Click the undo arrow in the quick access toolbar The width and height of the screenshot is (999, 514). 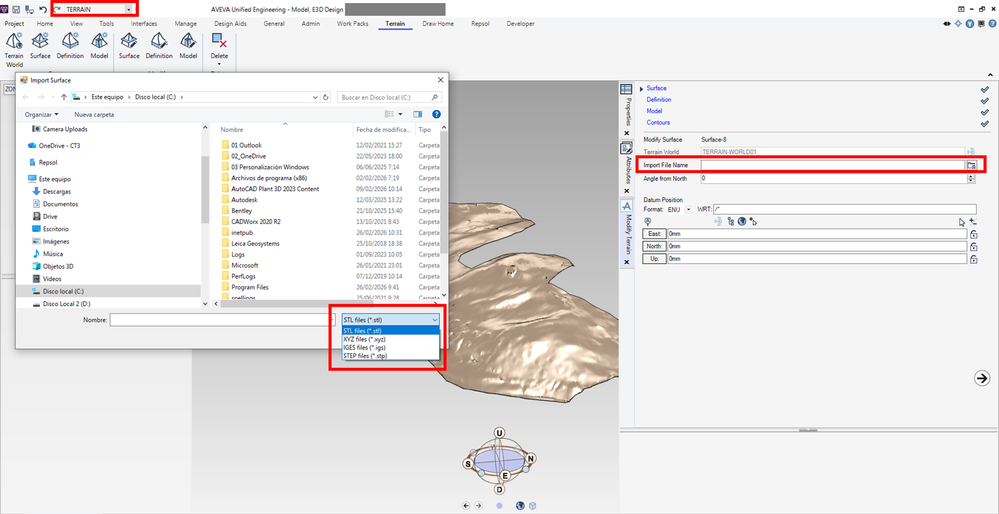[x=43, y=9]
